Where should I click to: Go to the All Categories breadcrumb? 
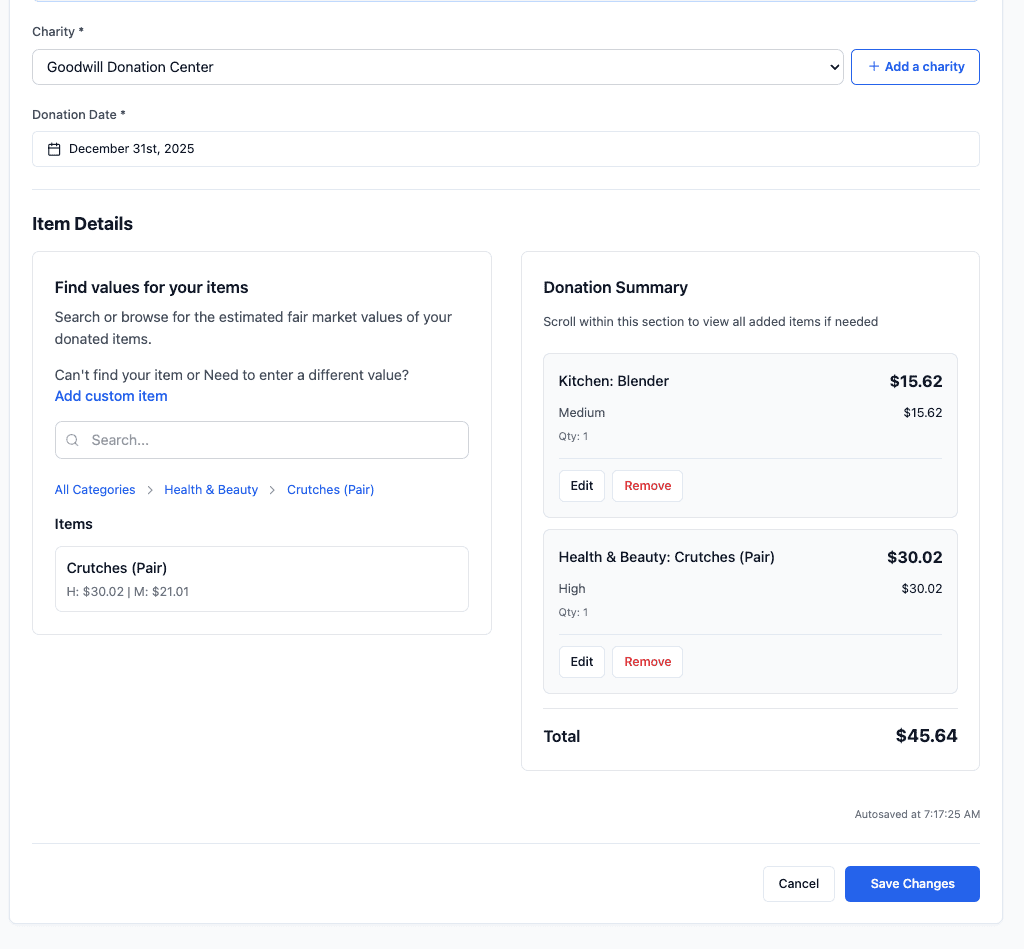(x=95, y=490)
